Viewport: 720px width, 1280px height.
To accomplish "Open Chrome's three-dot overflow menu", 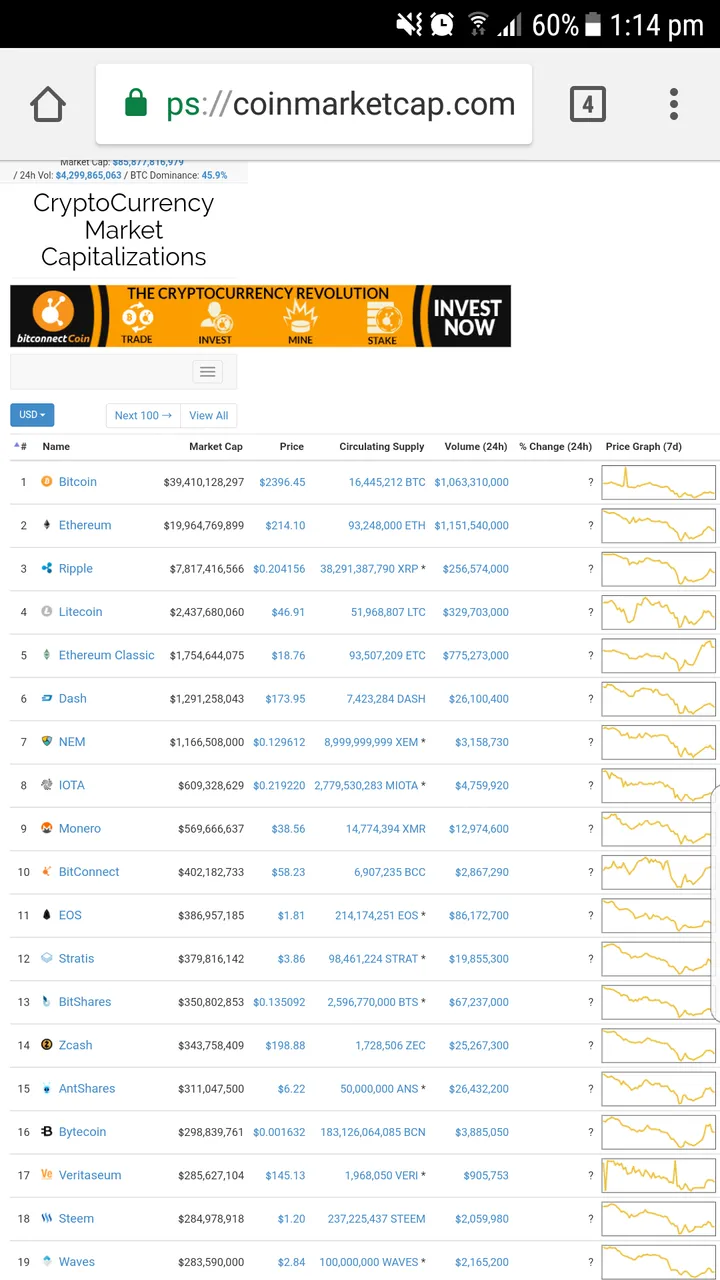I will [x=674, y=104].
